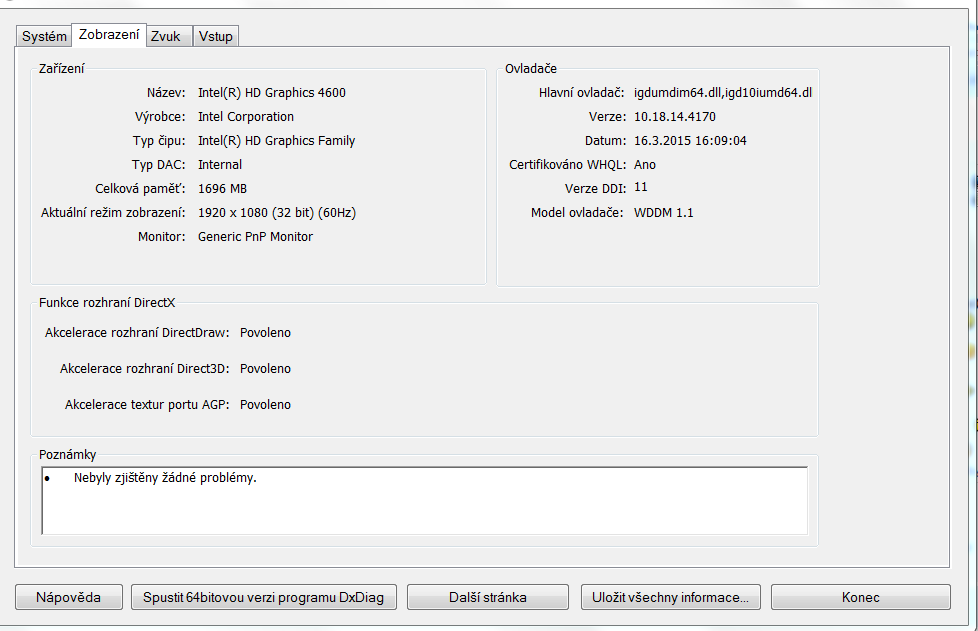Select the Zobrazení tab
The image size is (978, 631).
(x=109, y=34)
